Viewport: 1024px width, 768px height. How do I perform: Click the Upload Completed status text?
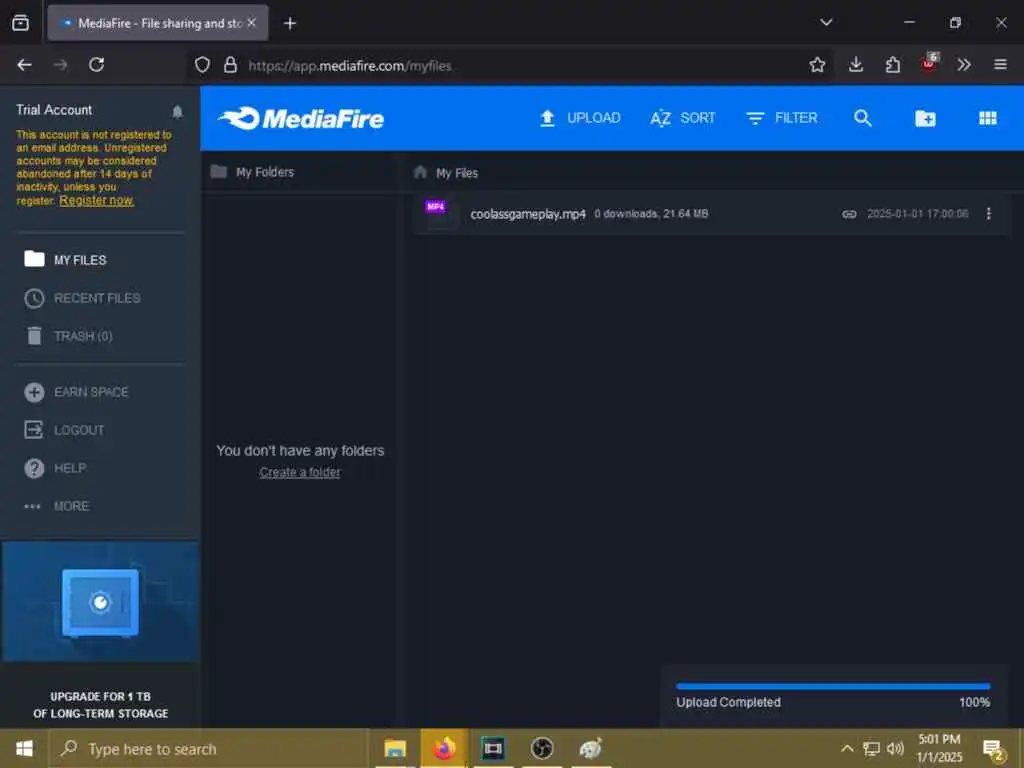tap(728, 702)
